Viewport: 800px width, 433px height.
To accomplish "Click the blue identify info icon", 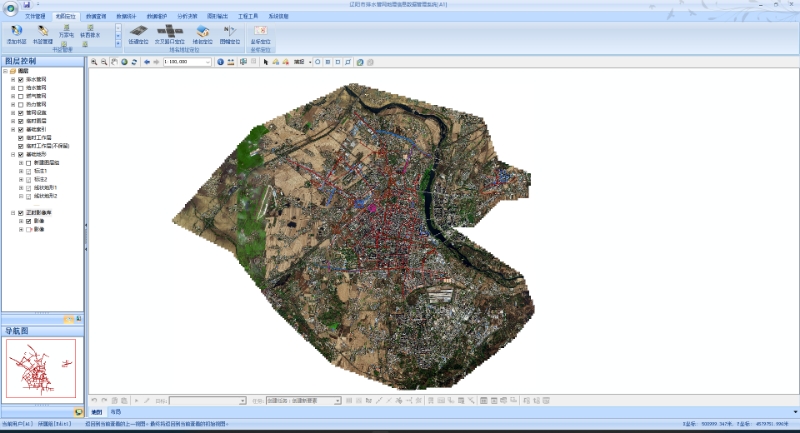I will [220, 62].
